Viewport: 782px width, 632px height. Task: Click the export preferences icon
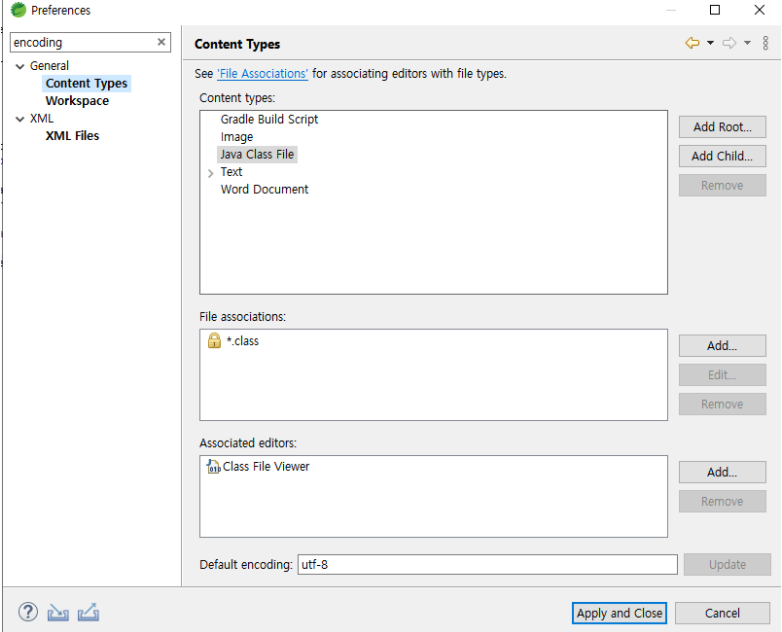coord(88,613)
